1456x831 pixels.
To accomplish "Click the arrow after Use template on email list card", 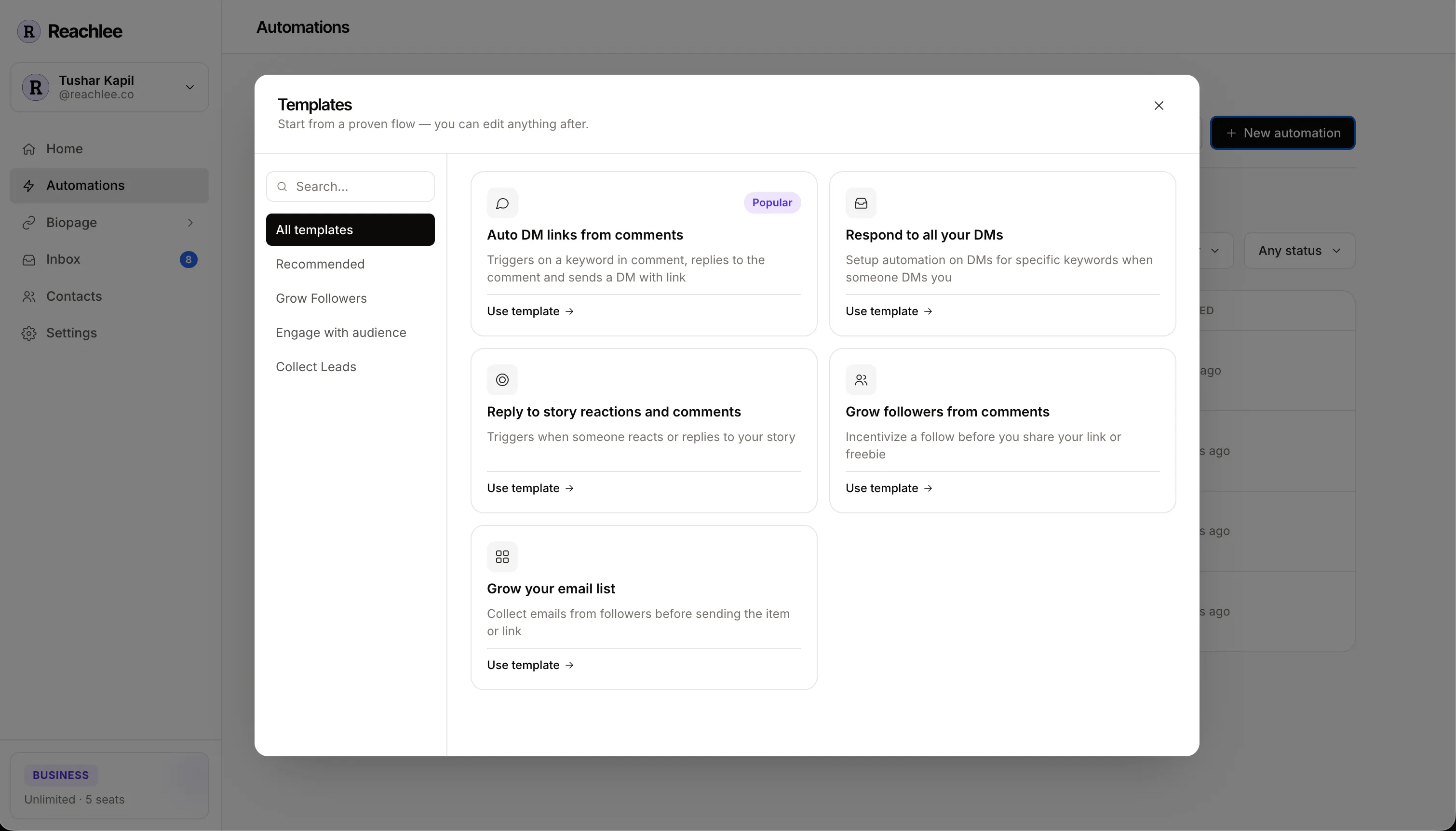I will pyautogui.click(x=569, y=665).
